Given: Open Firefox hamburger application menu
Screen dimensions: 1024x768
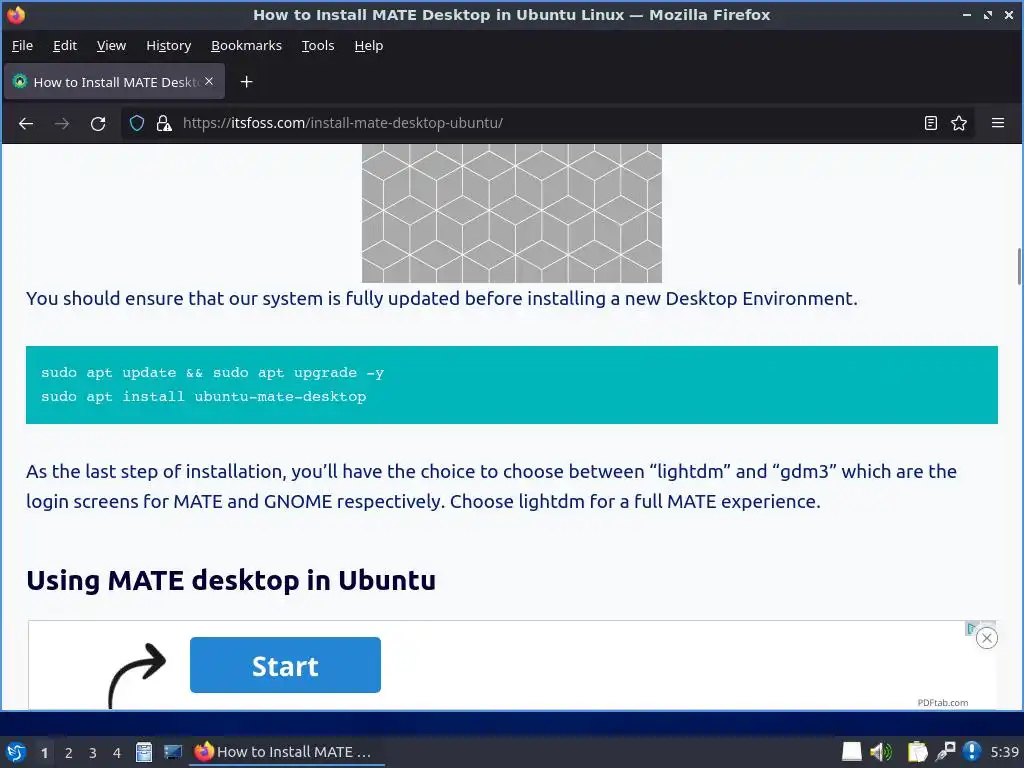Looking at the screenshot, I should tap(997, 123).
